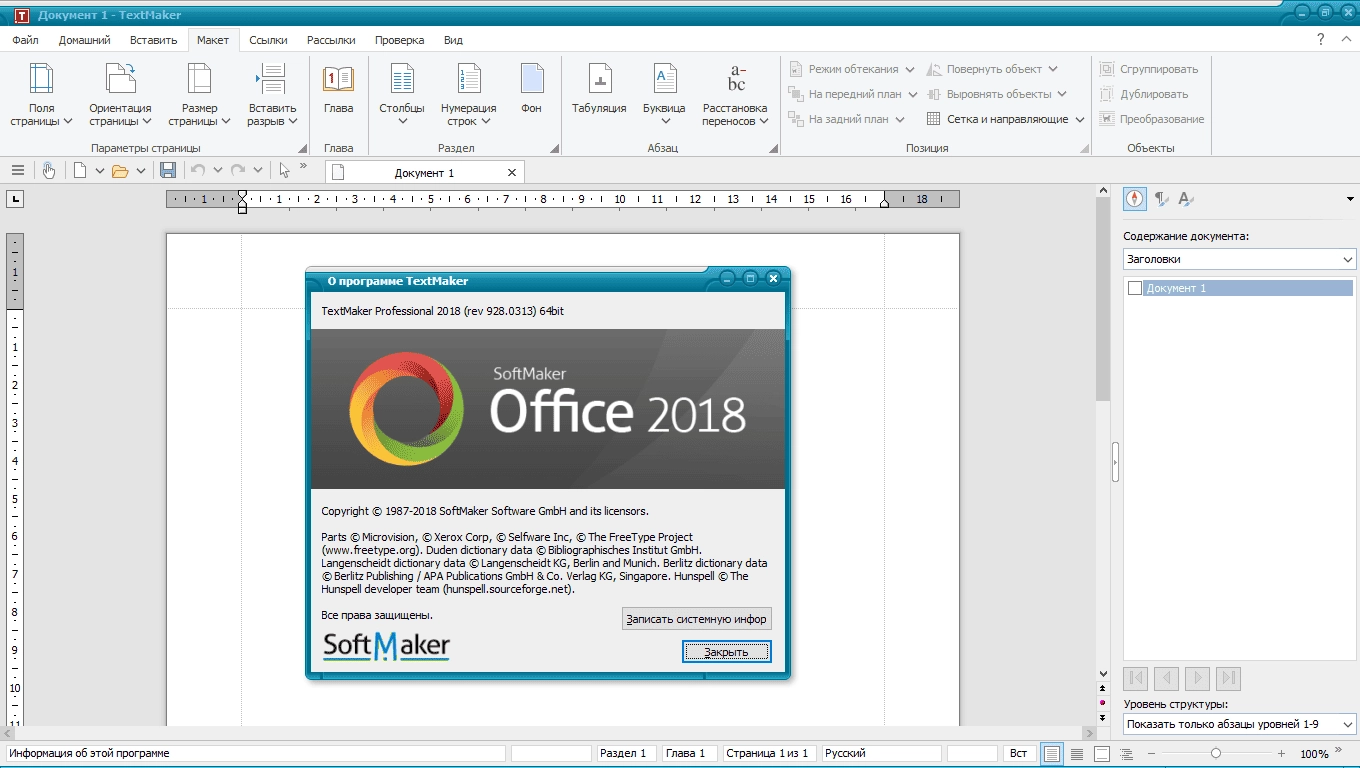Viewport: 1360px width, 768px height.
Task: Open the Файл menu
Action: pyautogui.click(x=26, y=40)
